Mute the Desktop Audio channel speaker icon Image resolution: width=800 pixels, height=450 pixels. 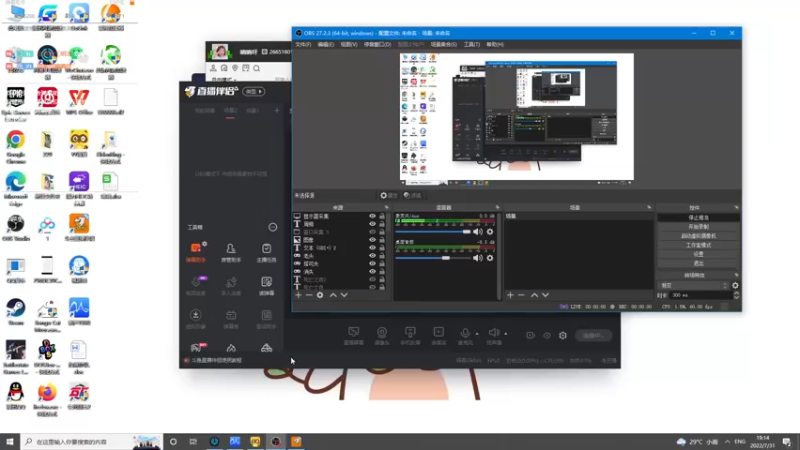[478, 258]
